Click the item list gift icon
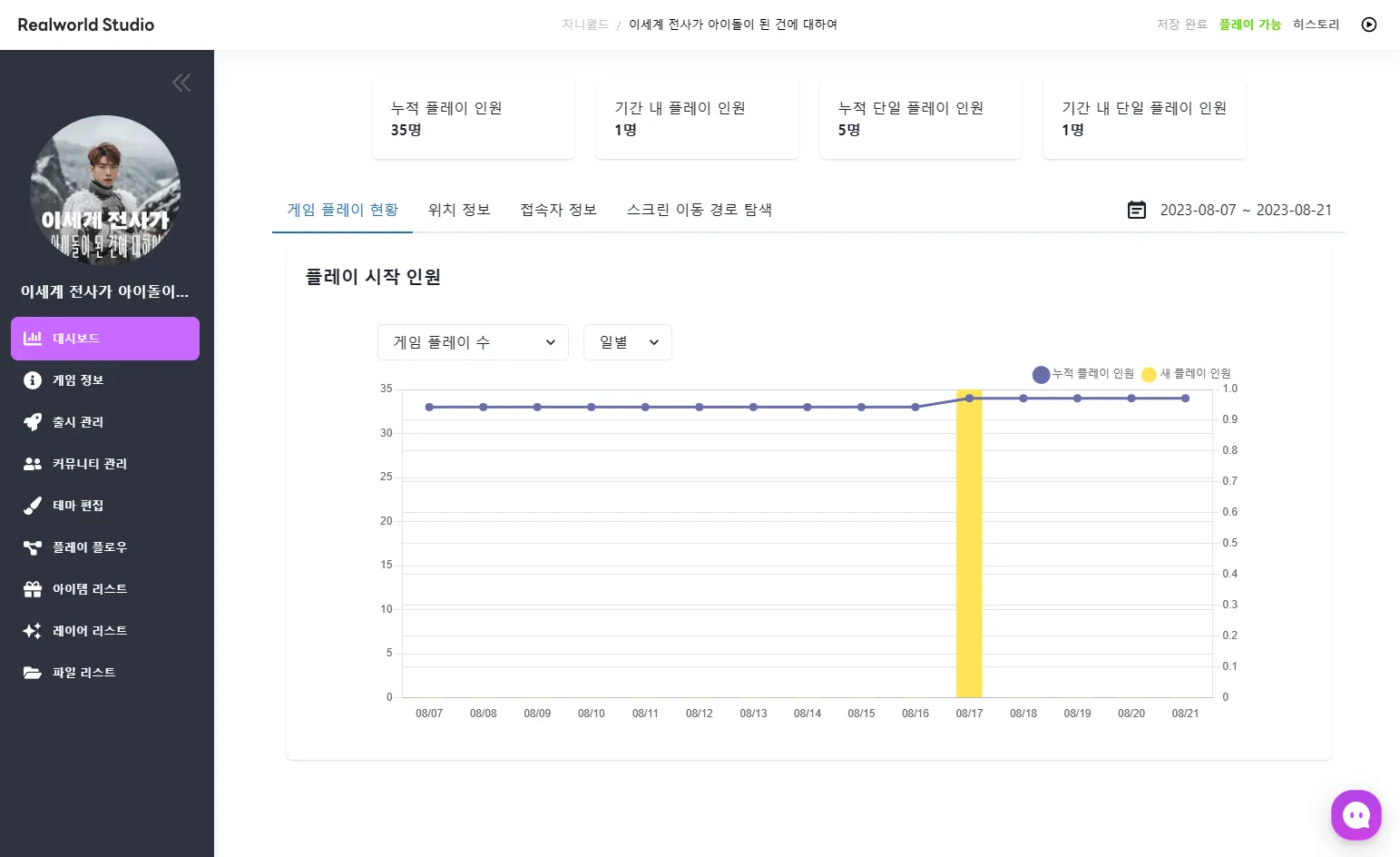 (x=33, y=589)
